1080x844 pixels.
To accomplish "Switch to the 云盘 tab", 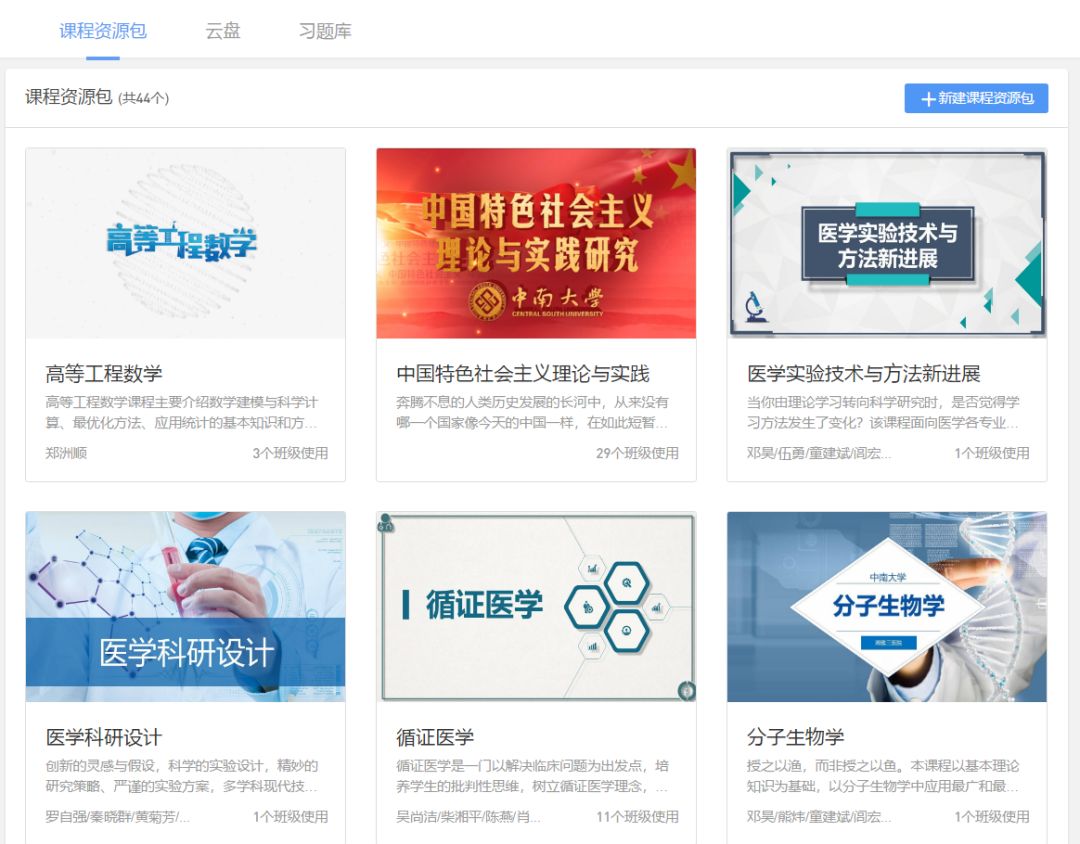I will point(223,31).
